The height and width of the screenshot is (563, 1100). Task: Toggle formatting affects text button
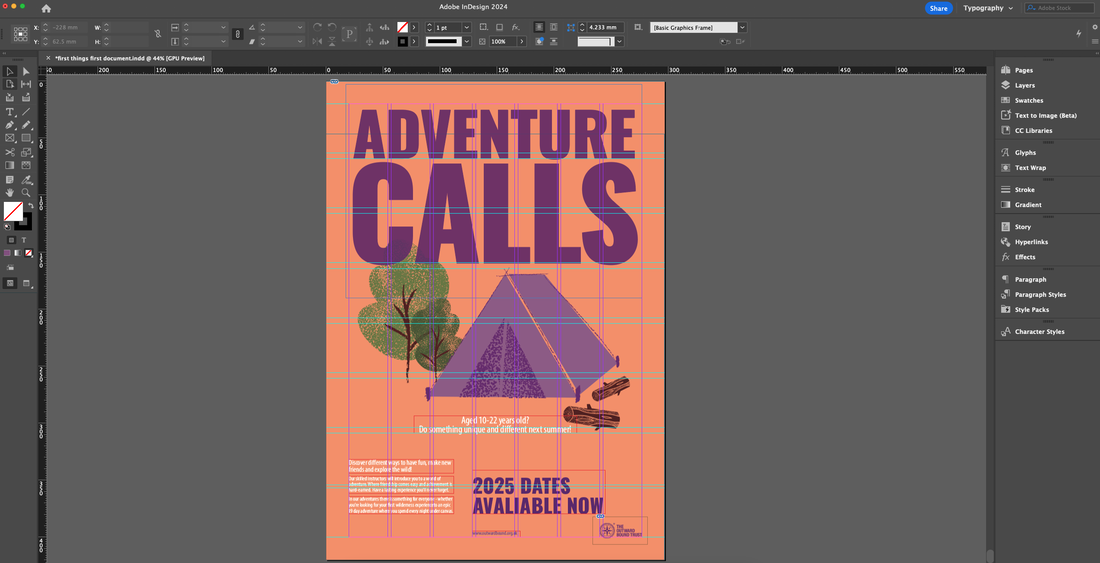pyautogui.click(x=24, y=240)
